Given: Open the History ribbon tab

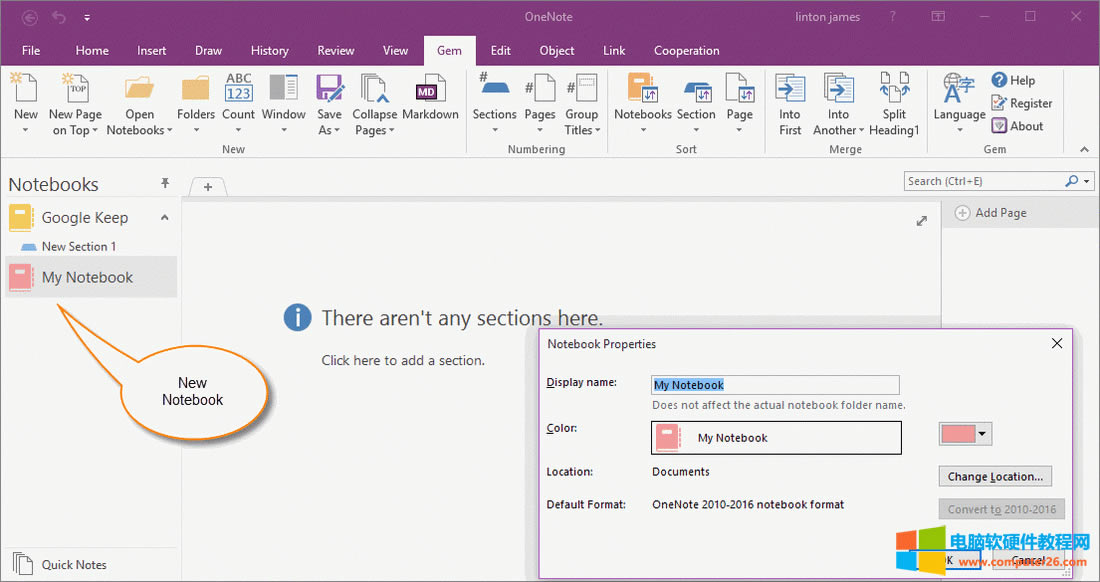Looking at the screenshot, I should click(x=269, y=51).
